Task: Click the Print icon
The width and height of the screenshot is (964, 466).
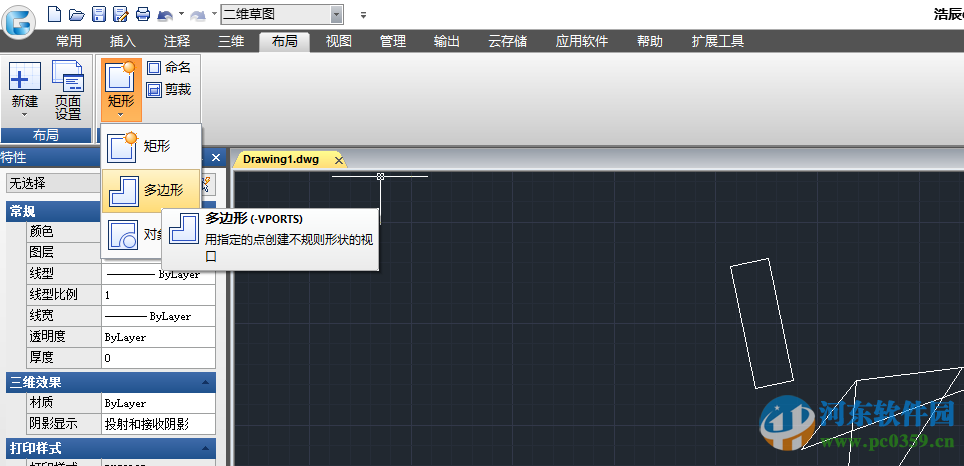Action: [143, 14]
